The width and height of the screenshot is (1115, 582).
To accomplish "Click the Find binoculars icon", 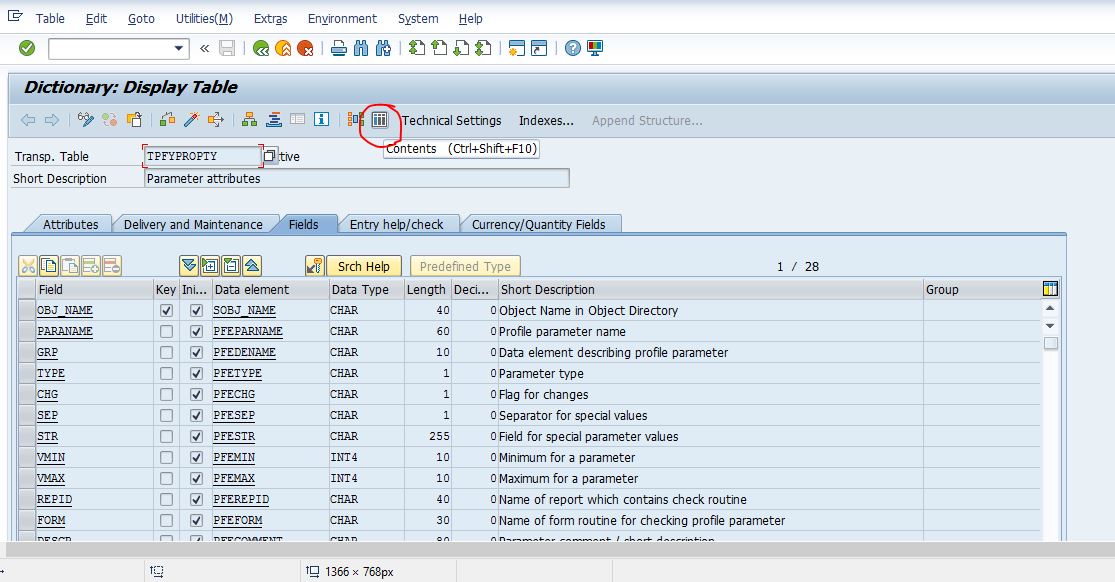I will pyautogui.click(x=362, y=47).
